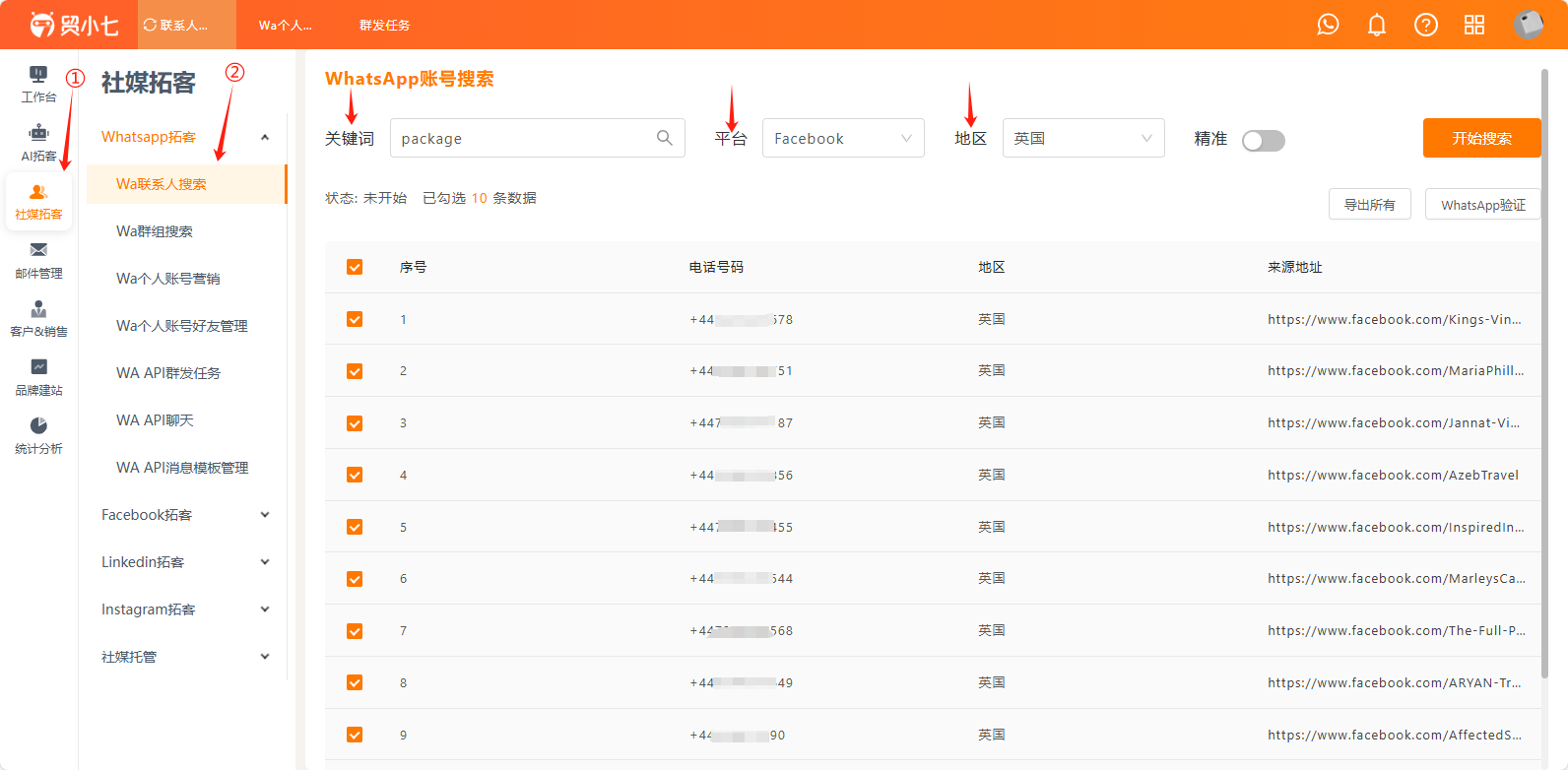Viewport: 1568px width, 770px height.
Task: Click the WhatsApp验证 button
Action: coord(1482,204)
